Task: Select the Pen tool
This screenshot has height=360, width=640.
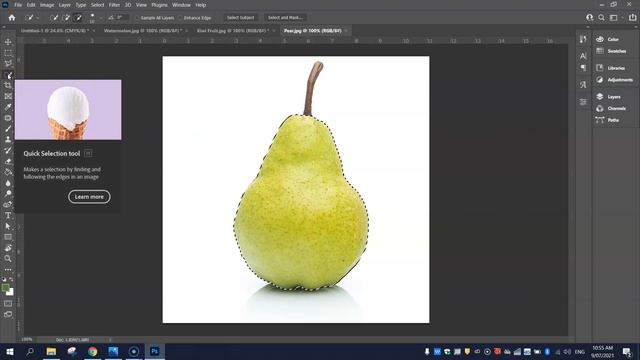Action: (x=8, y=204)
